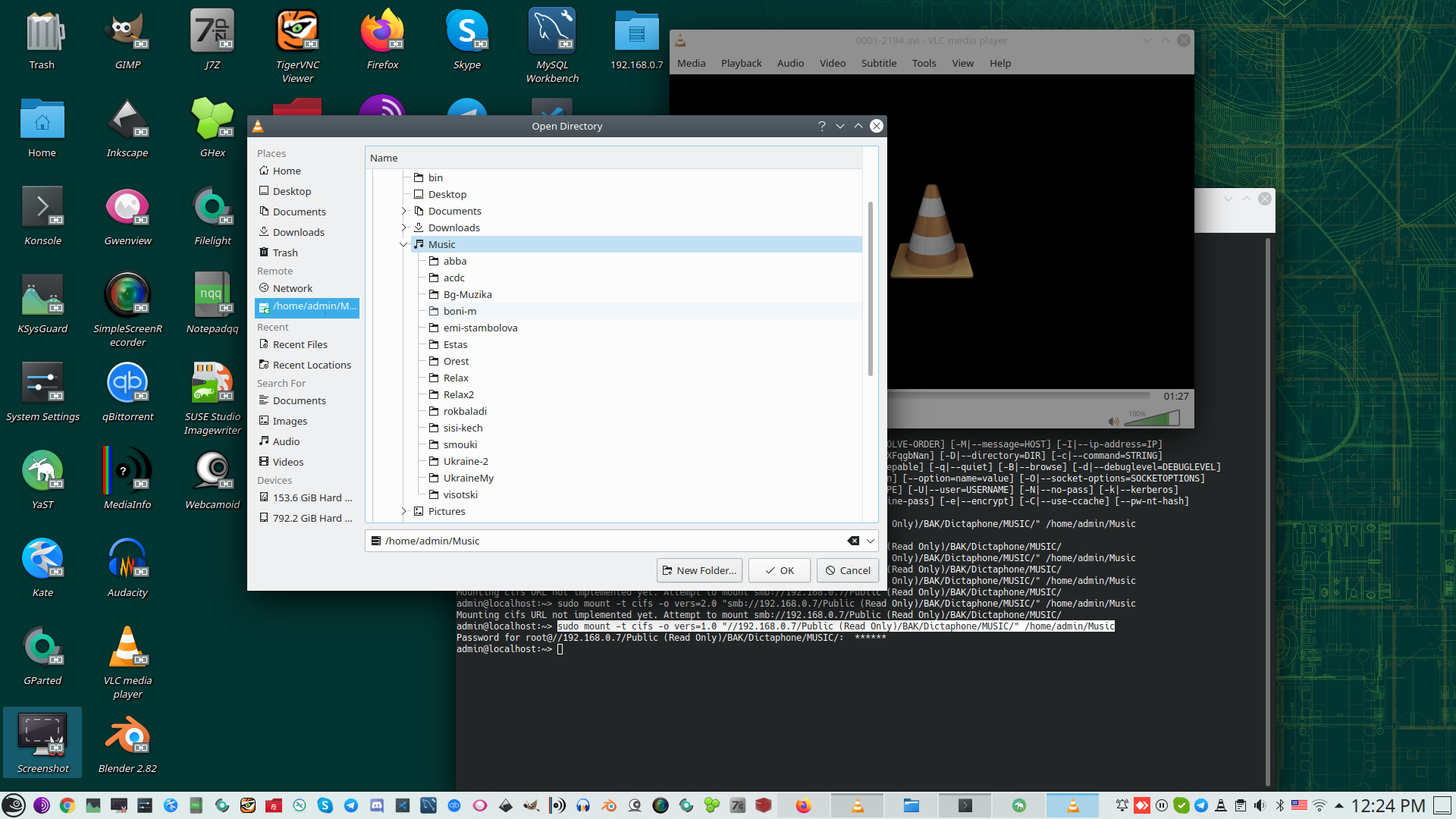Select the boni-m folder
1456x819 pixels.
click(460, 311)
